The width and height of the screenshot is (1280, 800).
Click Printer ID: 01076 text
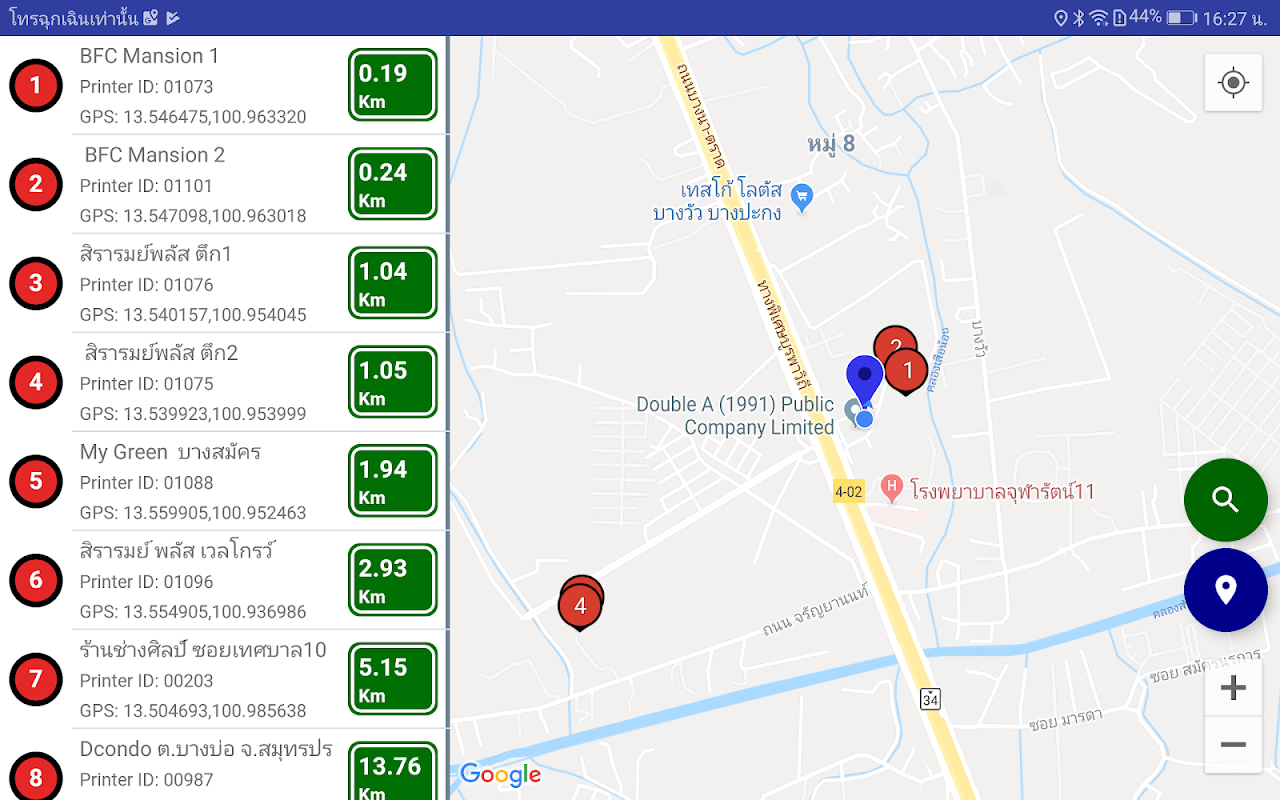click(146, 285)
